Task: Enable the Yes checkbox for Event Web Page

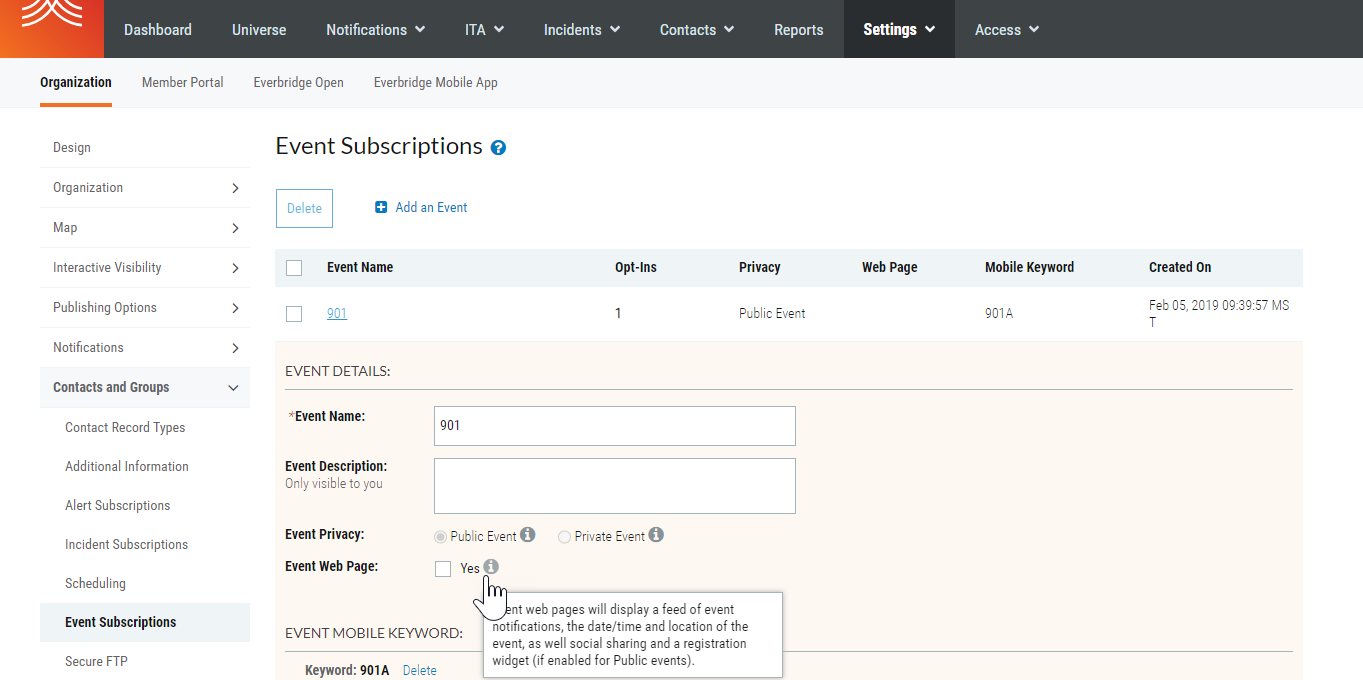Action: [443, 568]
